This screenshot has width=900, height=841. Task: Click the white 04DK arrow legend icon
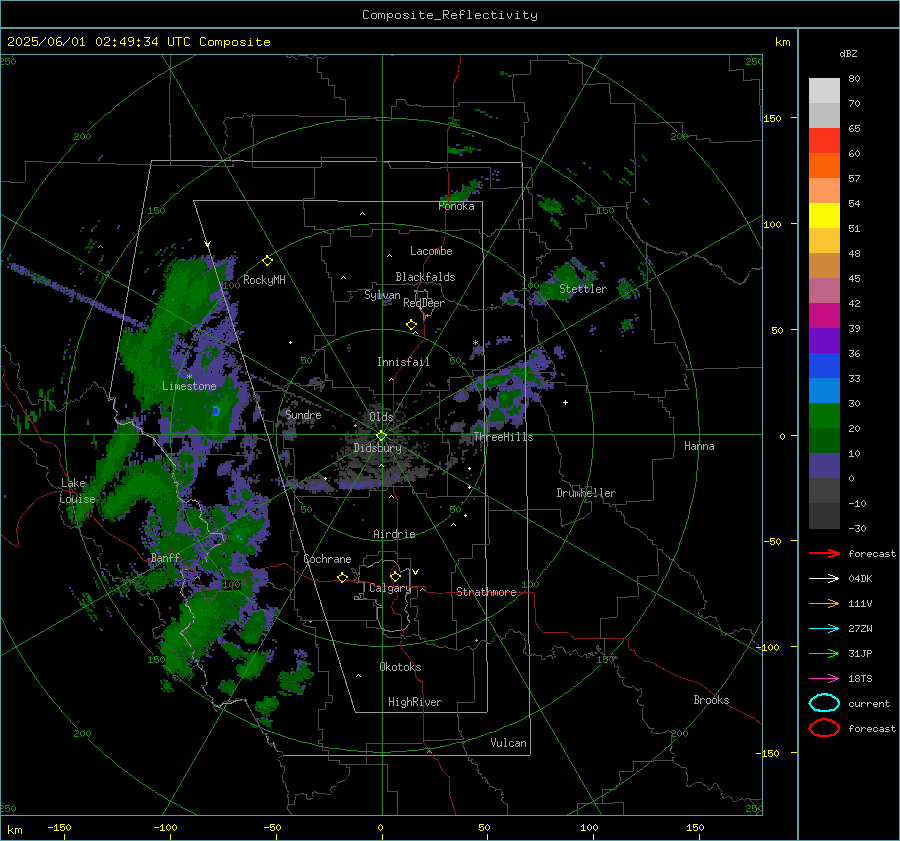(824, 579)
